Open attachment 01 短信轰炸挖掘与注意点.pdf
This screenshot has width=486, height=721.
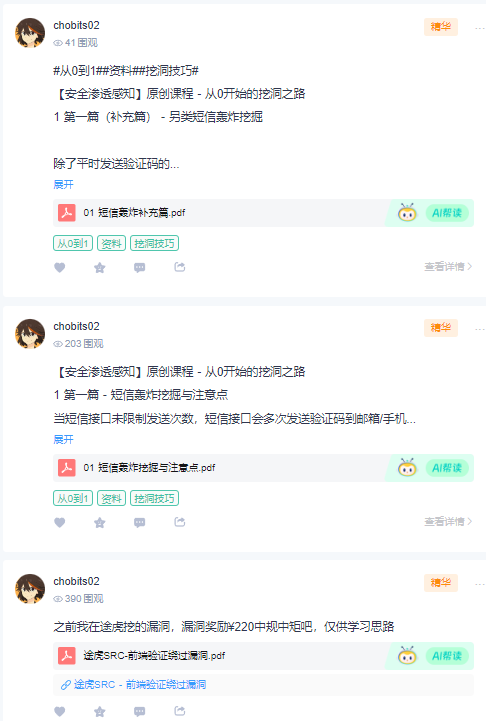149,468
